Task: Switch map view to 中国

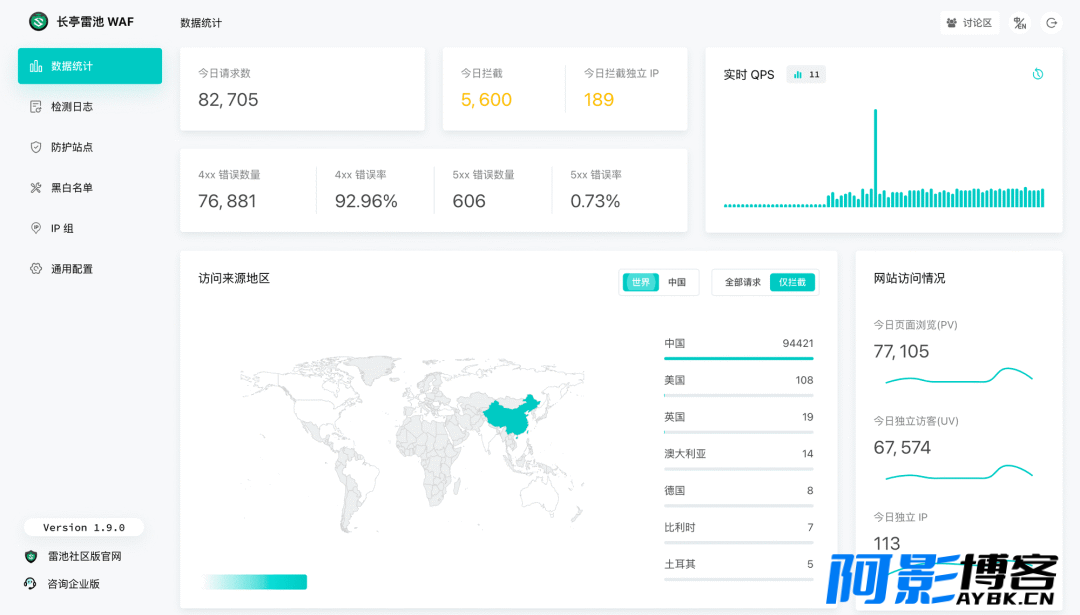Action: coord(677,282)
